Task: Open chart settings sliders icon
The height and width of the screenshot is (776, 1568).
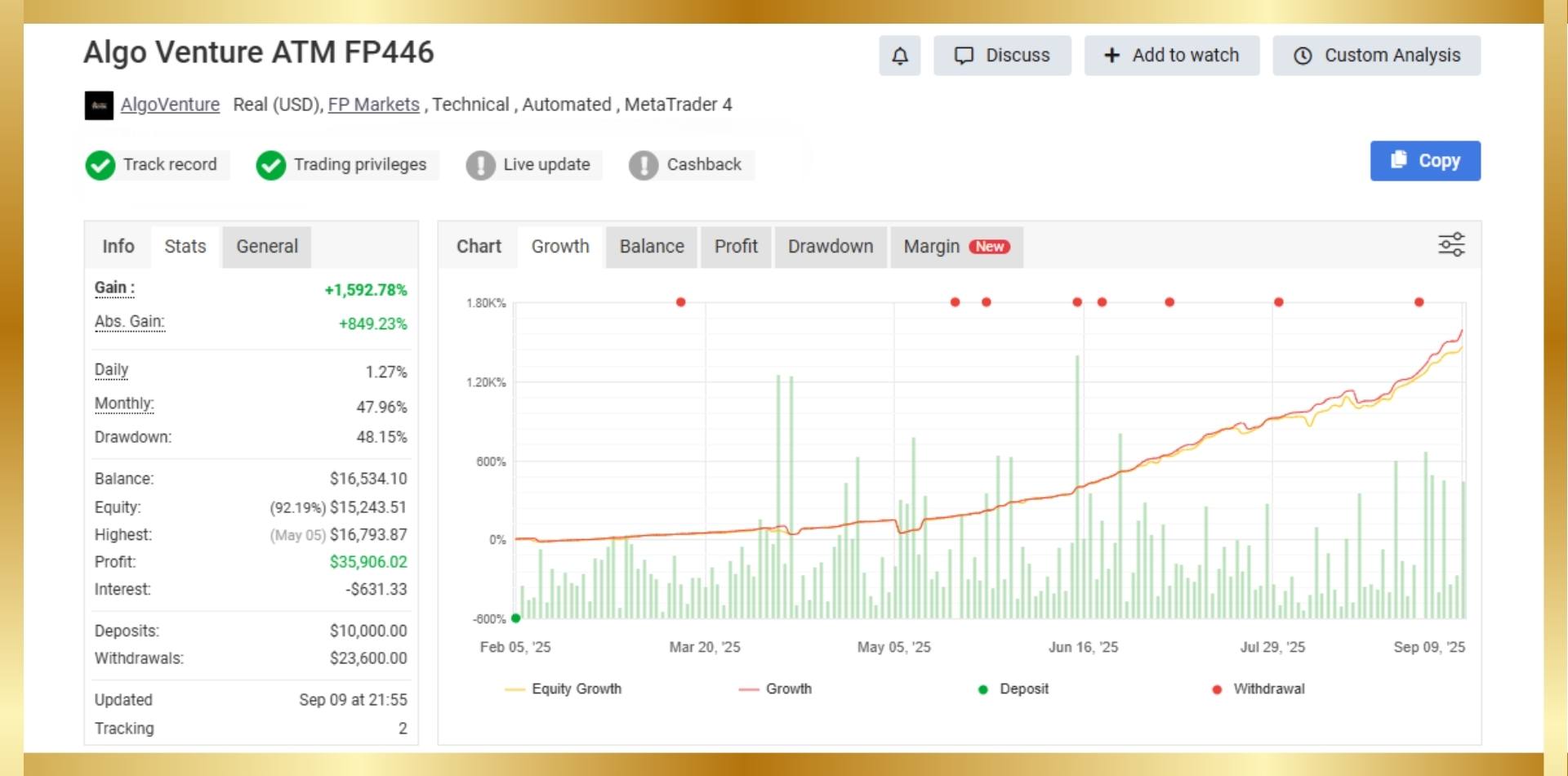Action: (1451, 244)
